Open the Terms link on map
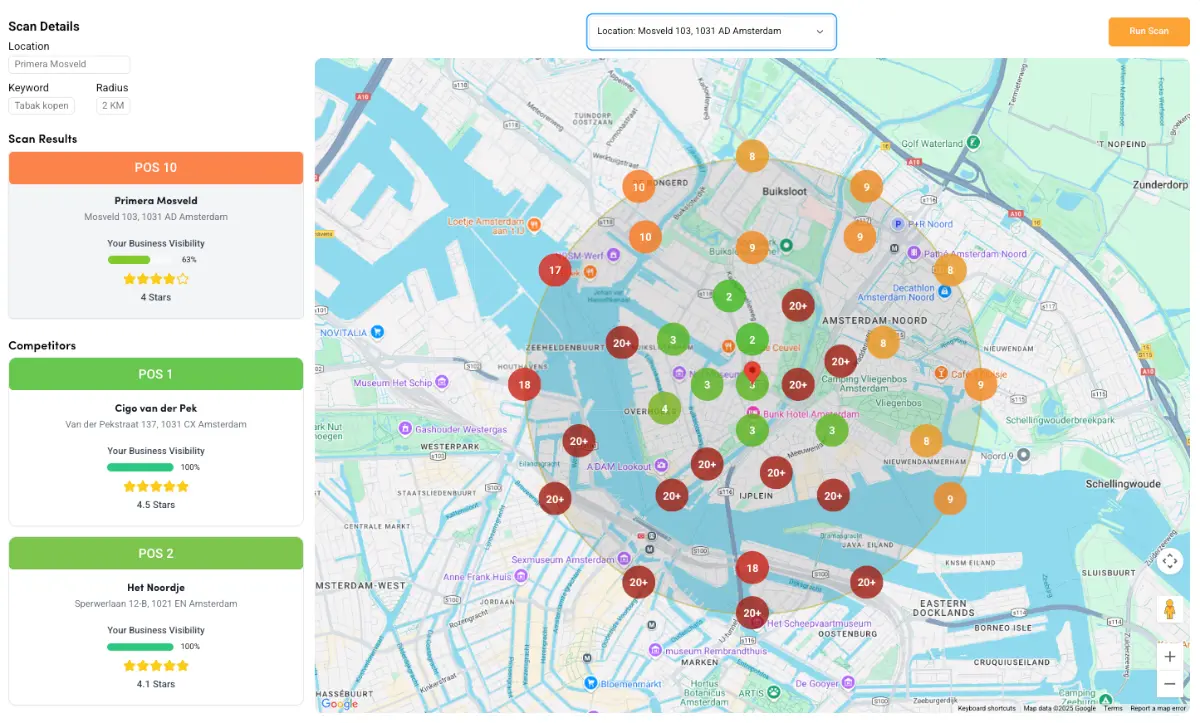Viewport: 1200px width, 723px height. (x=1113, y=708)
